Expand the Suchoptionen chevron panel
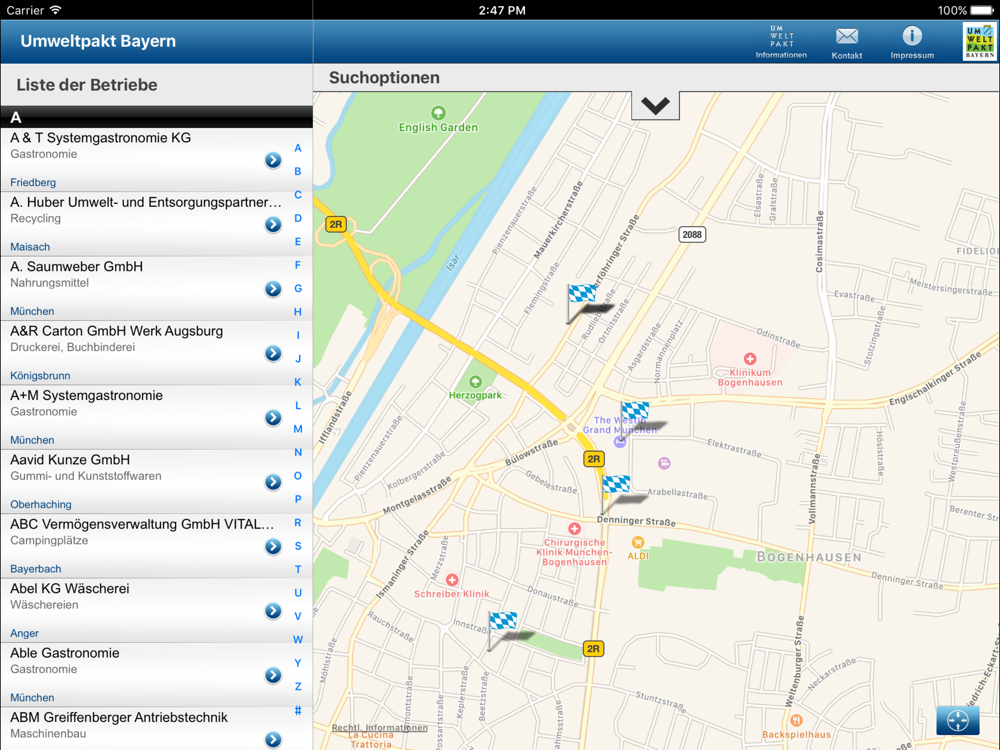 (655, 105)
